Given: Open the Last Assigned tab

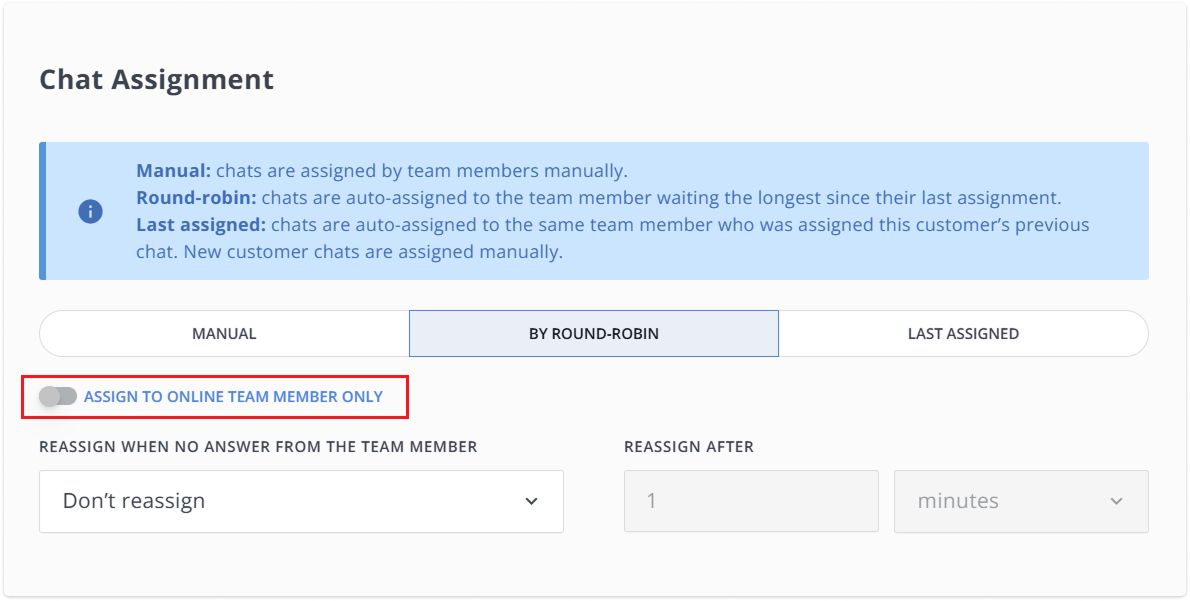Looking at the screenshot, I should point(963,333).
